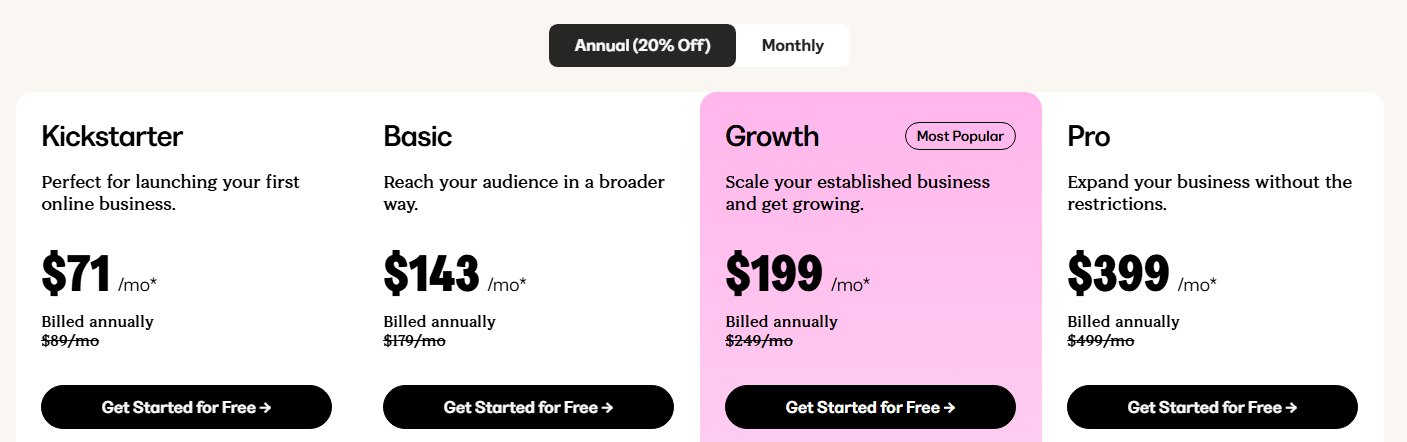1407x442 pixels.
Task: Click the Basic plan title
Action: click(x=418, y=136)
